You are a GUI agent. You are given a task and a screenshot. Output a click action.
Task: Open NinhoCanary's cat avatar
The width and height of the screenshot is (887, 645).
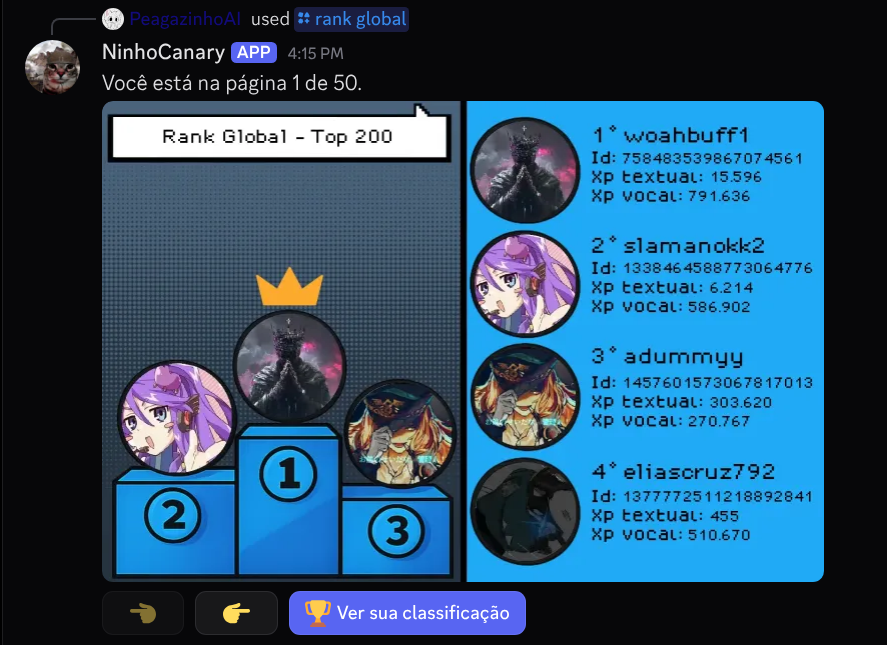[52, 67]
